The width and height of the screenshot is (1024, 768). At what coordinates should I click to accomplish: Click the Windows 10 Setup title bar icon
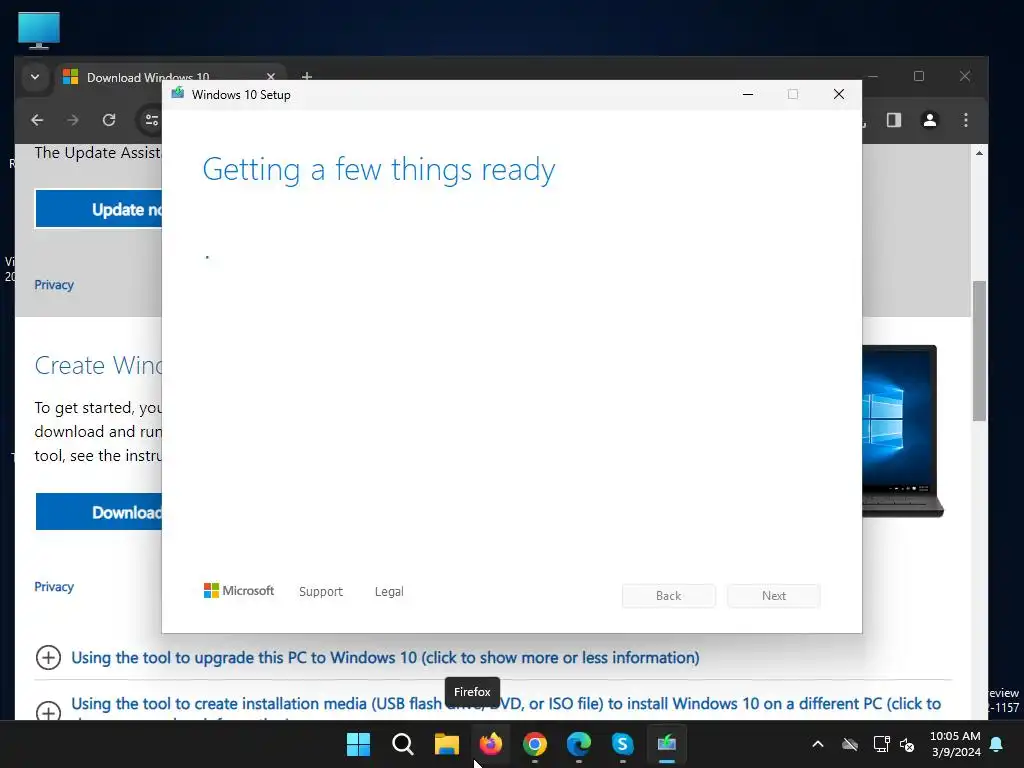(177, 94)
